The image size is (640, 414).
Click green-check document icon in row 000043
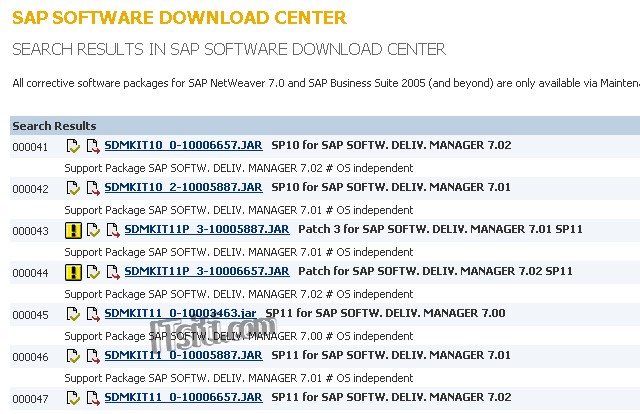pyautogui.click(x=93, y=230)
